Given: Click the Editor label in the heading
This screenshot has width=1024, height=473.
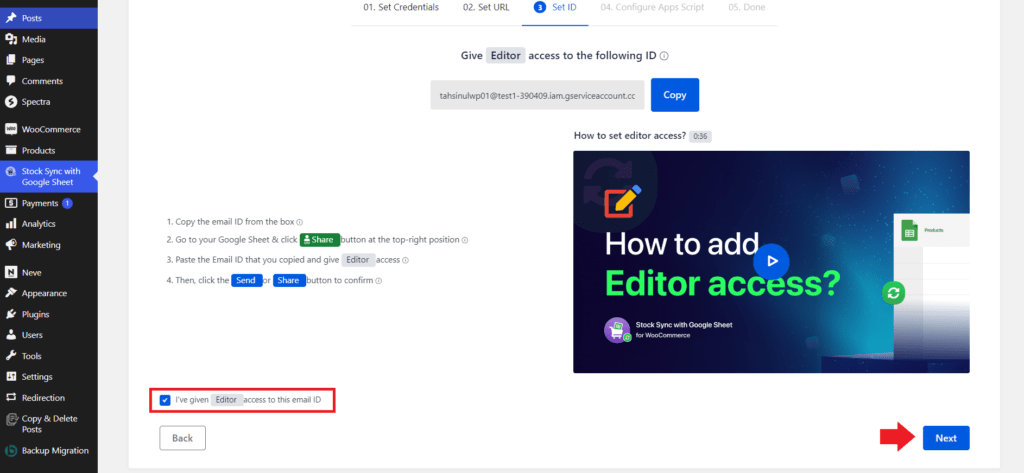Looking at the screenshot, I should pos(505,56).
